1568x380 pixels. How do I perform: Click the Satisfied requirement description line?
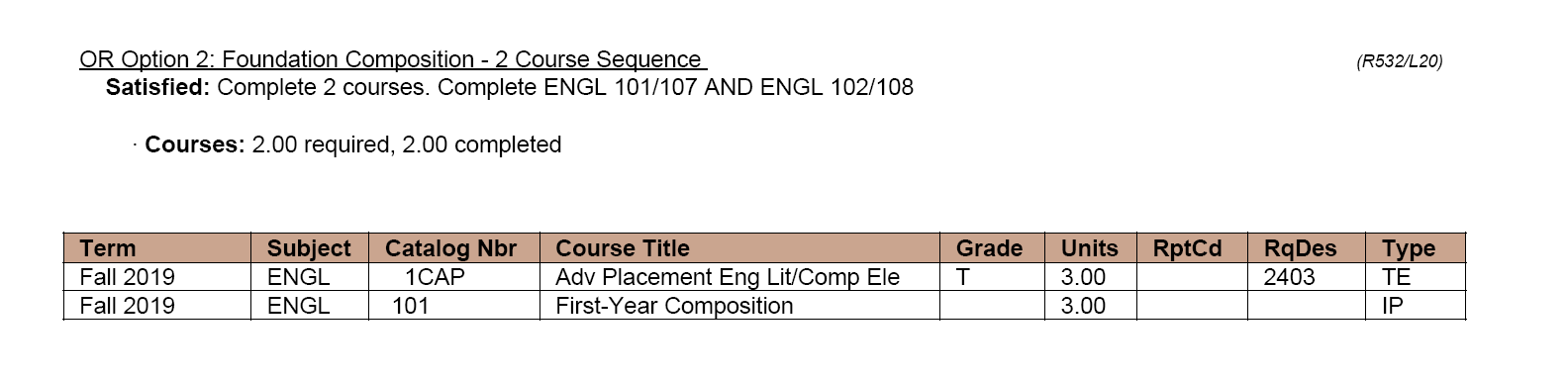pos(510,87)
